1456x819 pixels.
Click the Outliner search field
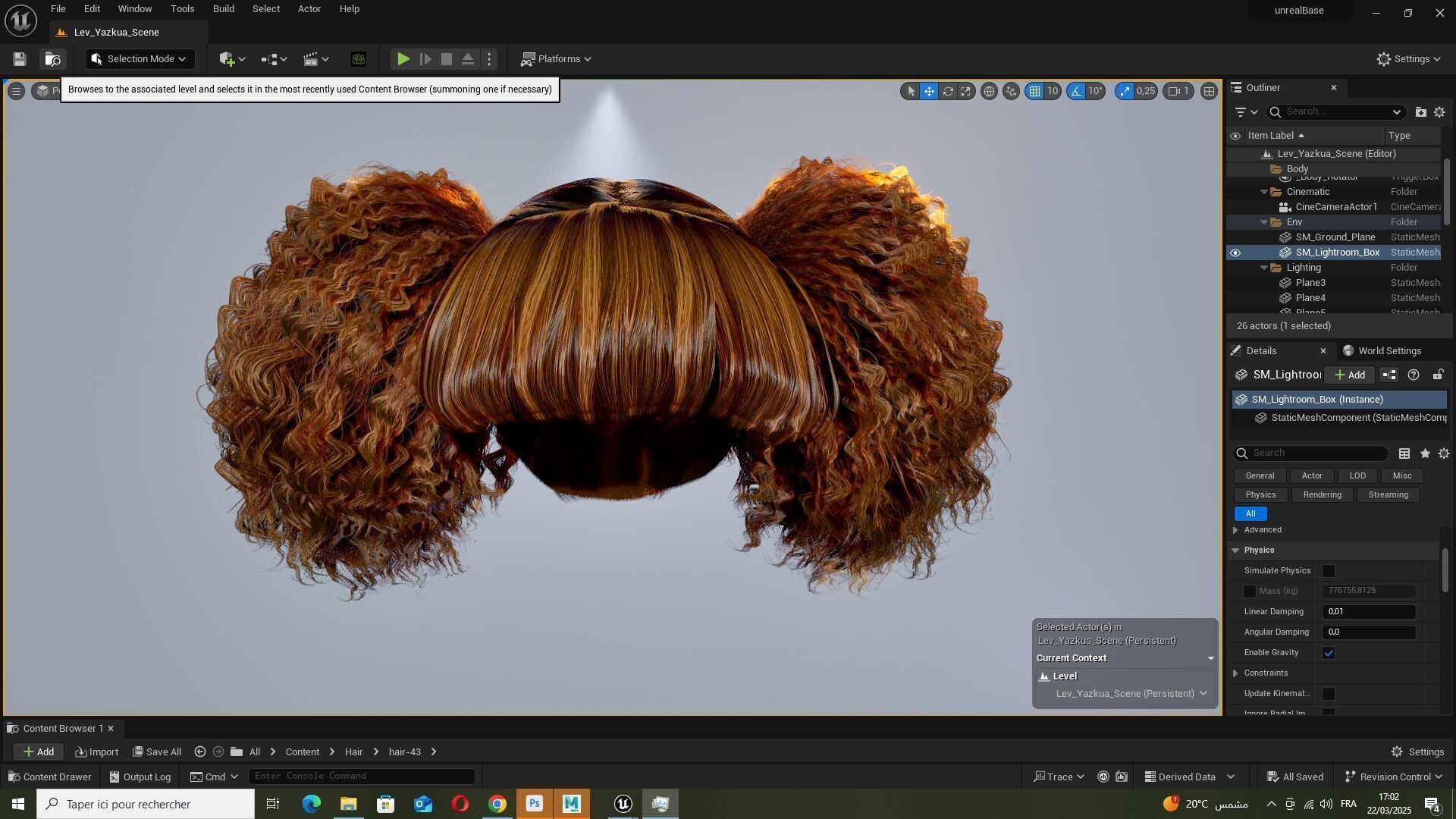pyautogui.click(x=1335, y=112)
